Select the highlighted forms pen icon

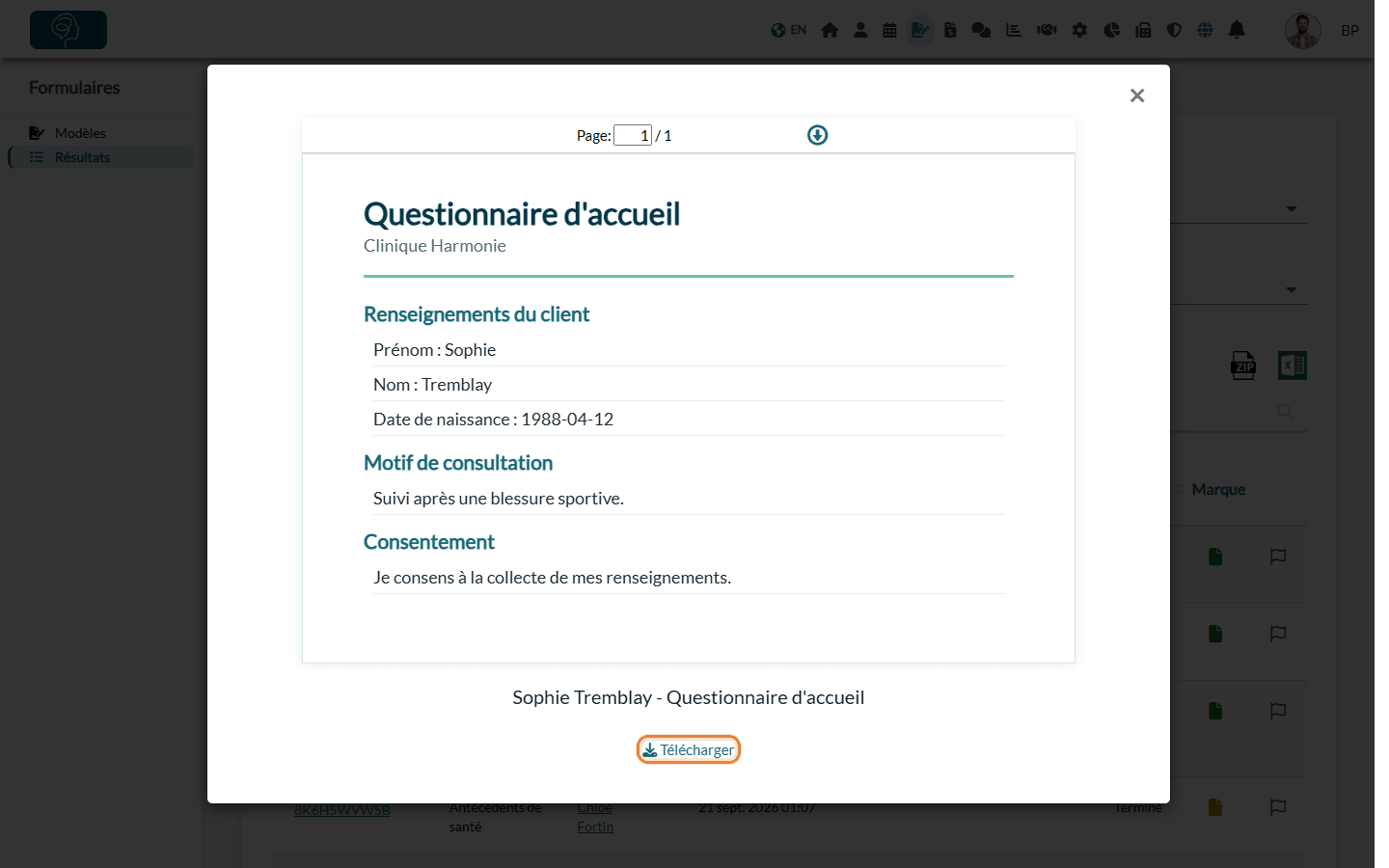click(920, 30)
